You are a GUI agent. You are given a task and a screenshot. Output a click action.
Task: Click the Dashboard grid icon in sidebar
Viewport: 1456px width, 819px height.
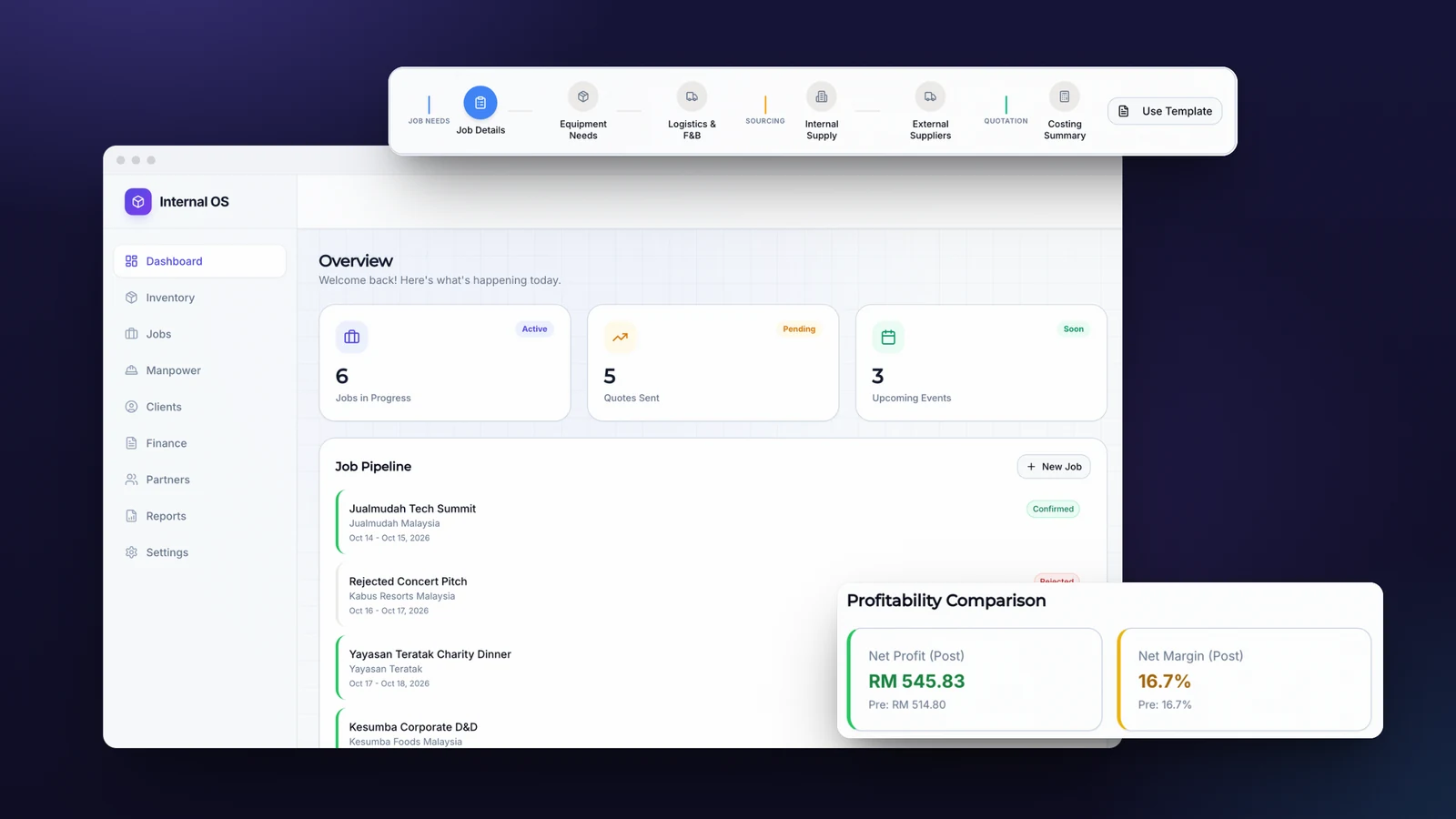[x=131, y=261]
